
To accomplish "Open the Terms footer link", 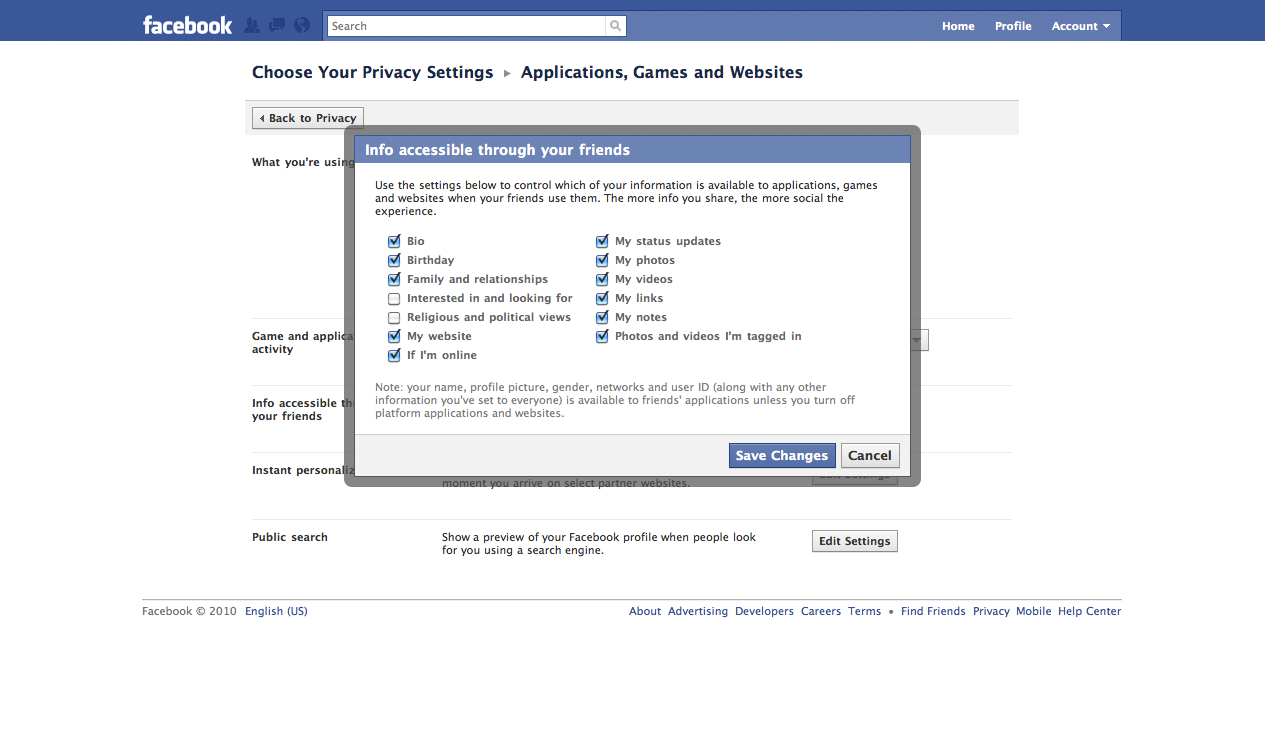I will [x=865, y=611].
